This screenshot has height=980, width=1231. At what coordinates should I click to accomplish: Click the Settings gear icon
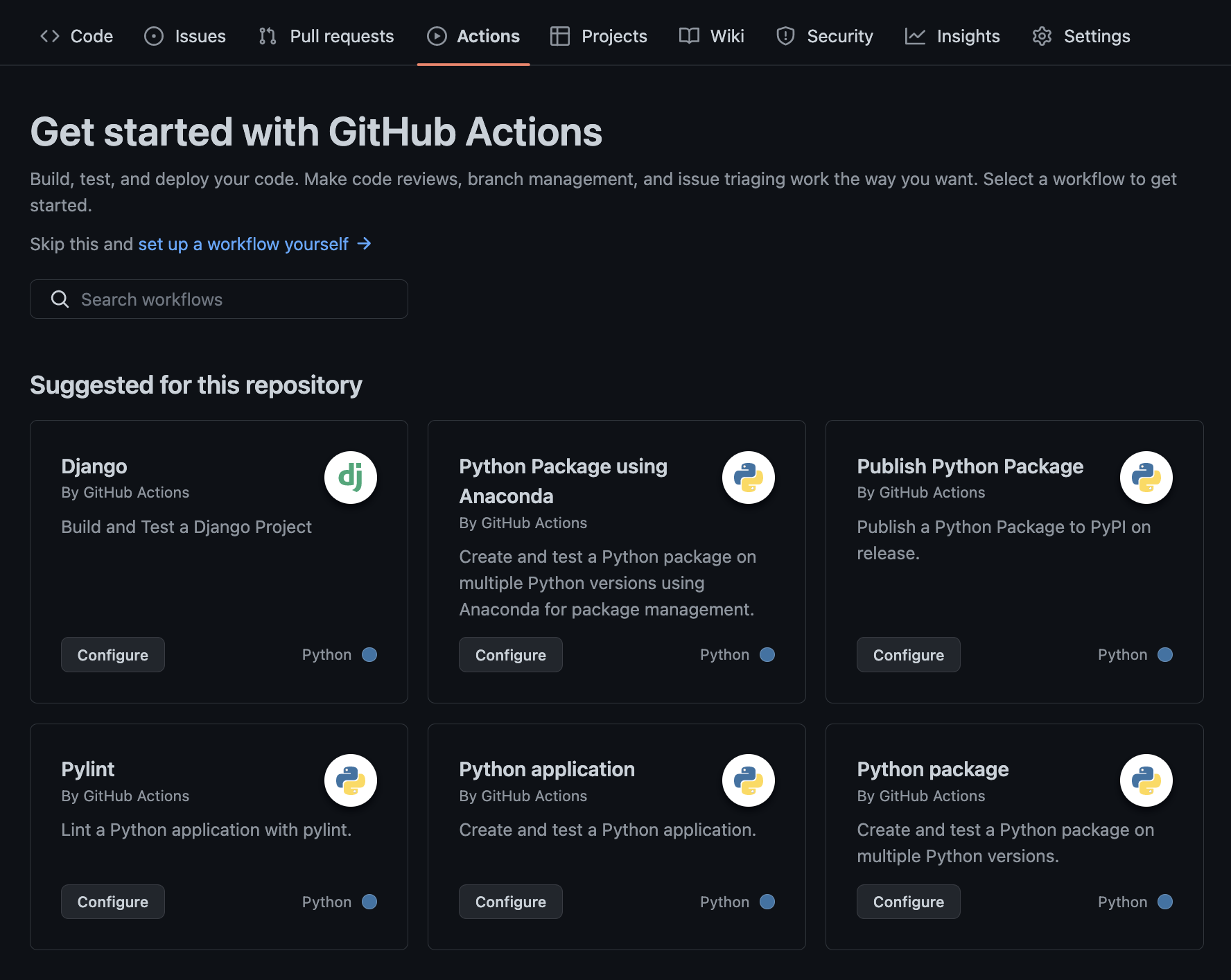1042,36
